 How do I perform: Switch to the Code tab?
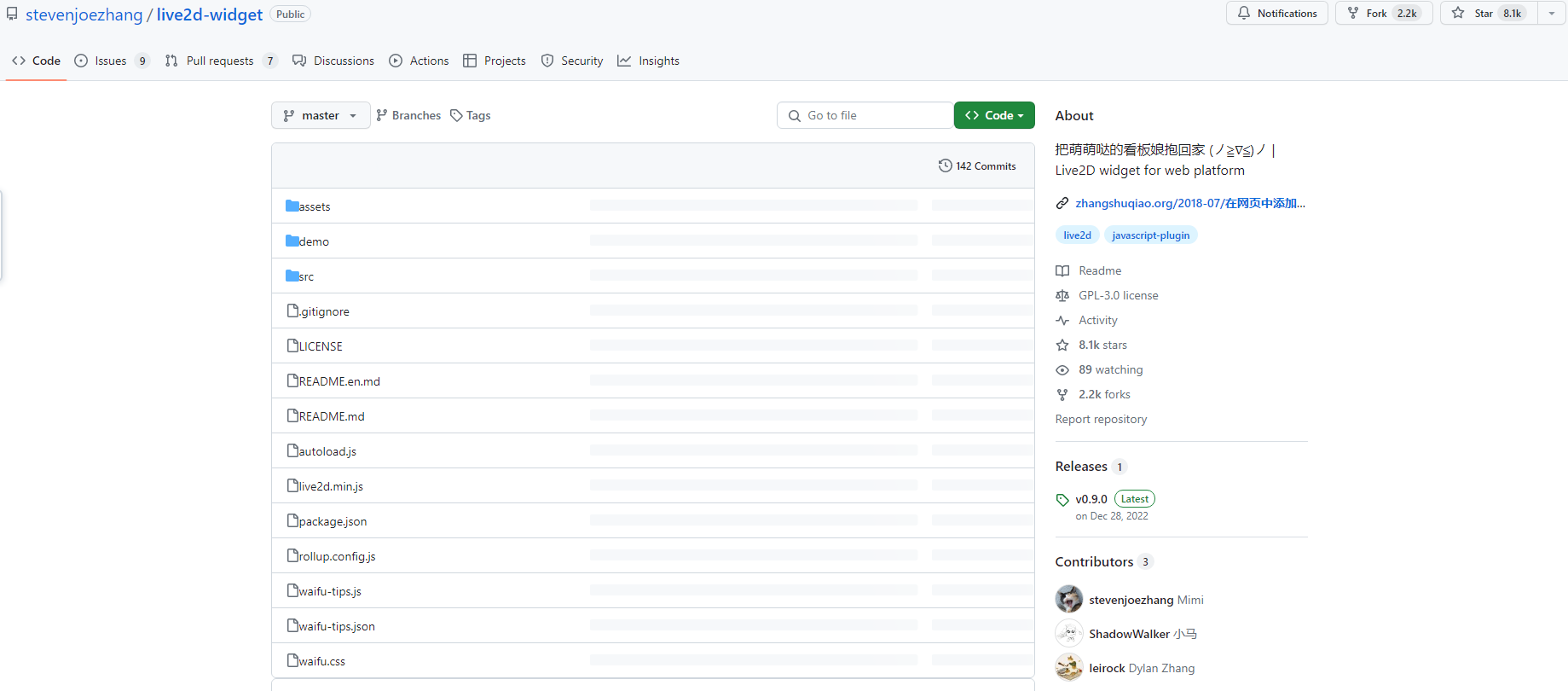[x=36, y=61]
